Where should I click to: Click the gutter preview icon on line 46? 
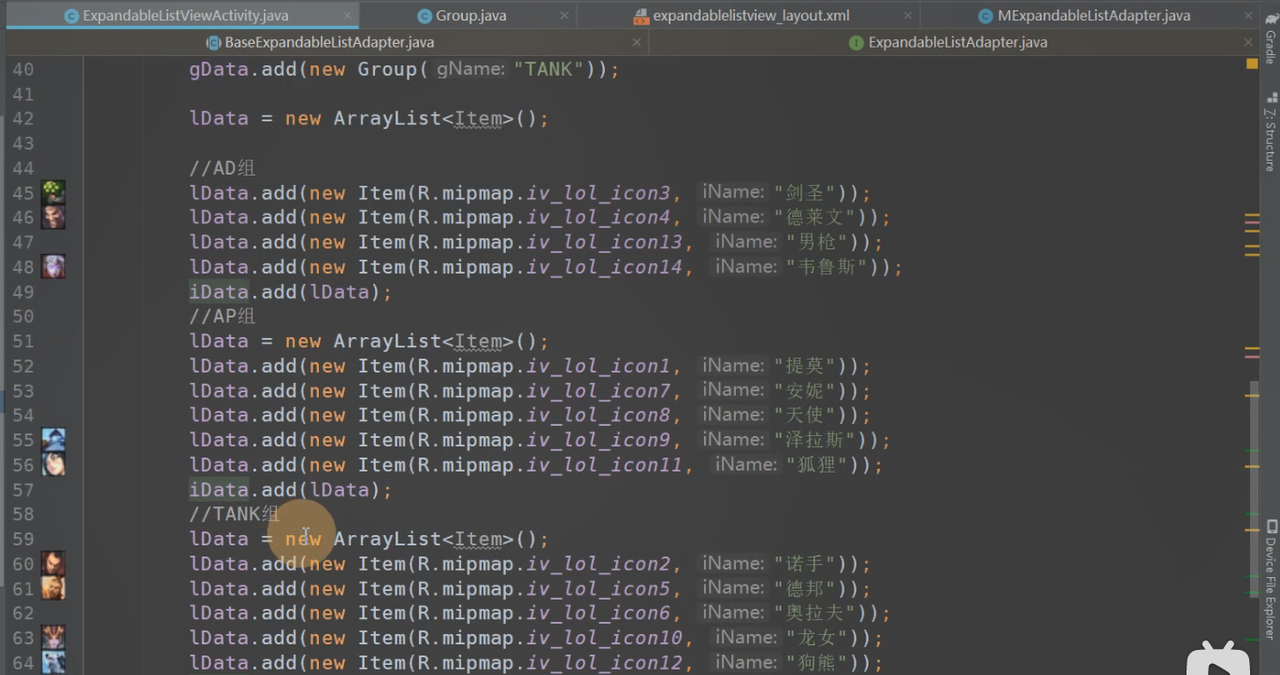[53, 217]
